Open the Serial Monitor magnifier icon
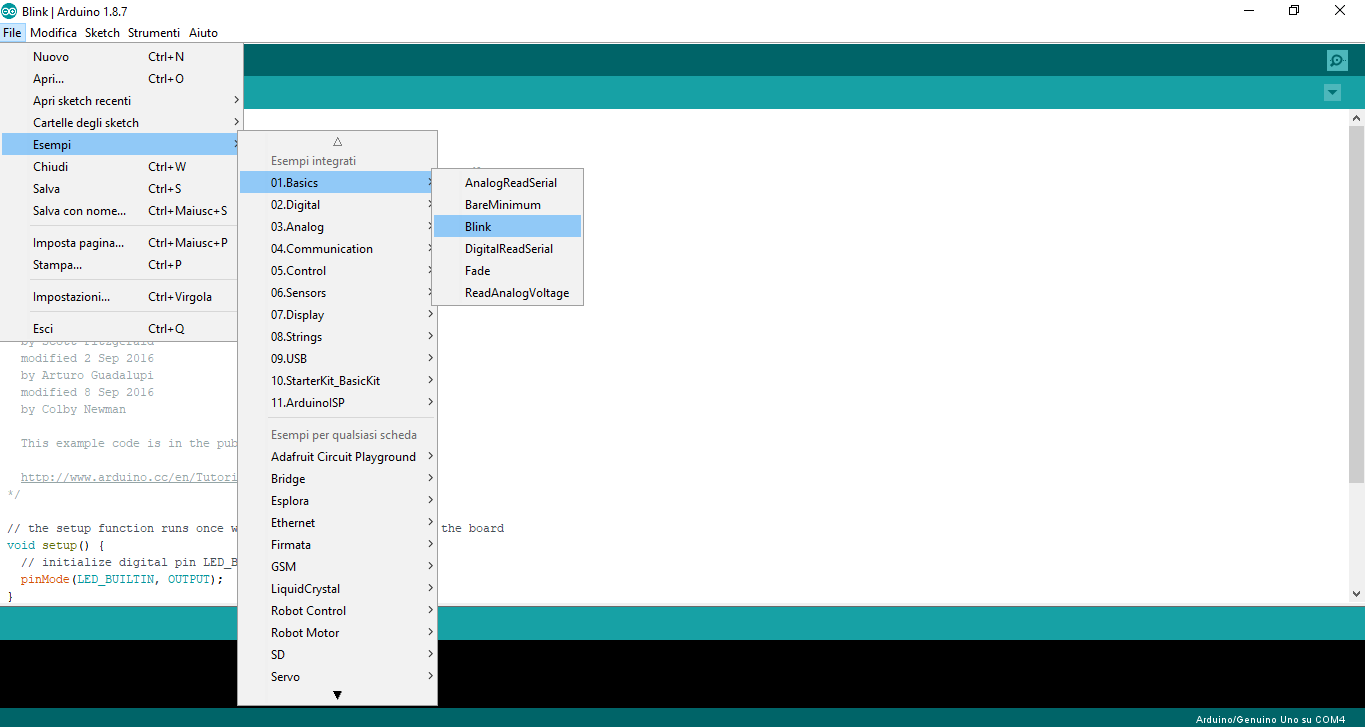This screenshot has width=1366, height=727. (x=1337, y=61)
